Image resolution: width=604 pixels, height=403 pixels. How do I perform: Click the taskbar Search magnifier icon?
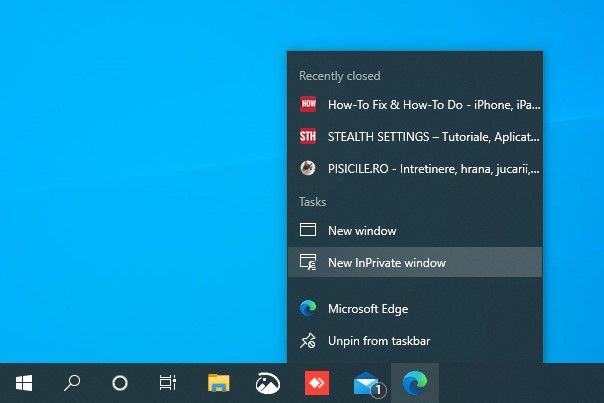pos(72,383)
